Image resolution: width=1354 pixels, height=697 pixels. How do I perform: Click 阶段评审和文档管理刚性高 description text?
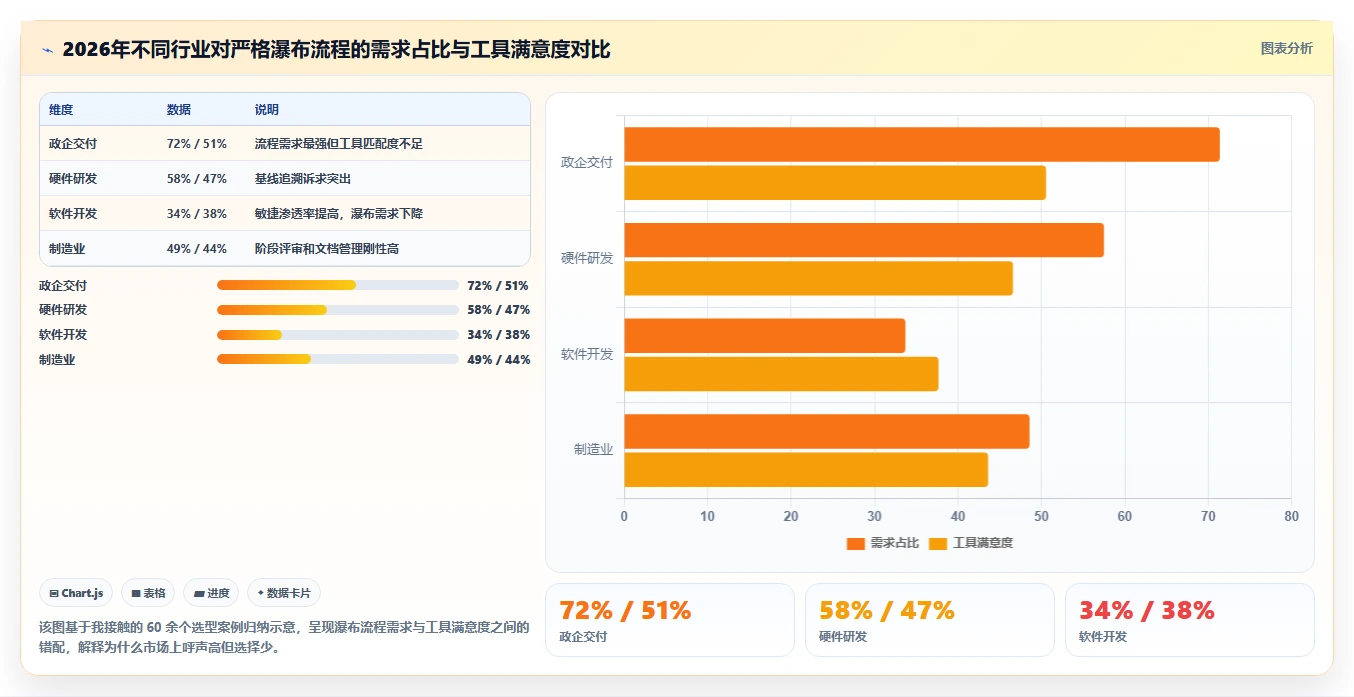[327, 249]
